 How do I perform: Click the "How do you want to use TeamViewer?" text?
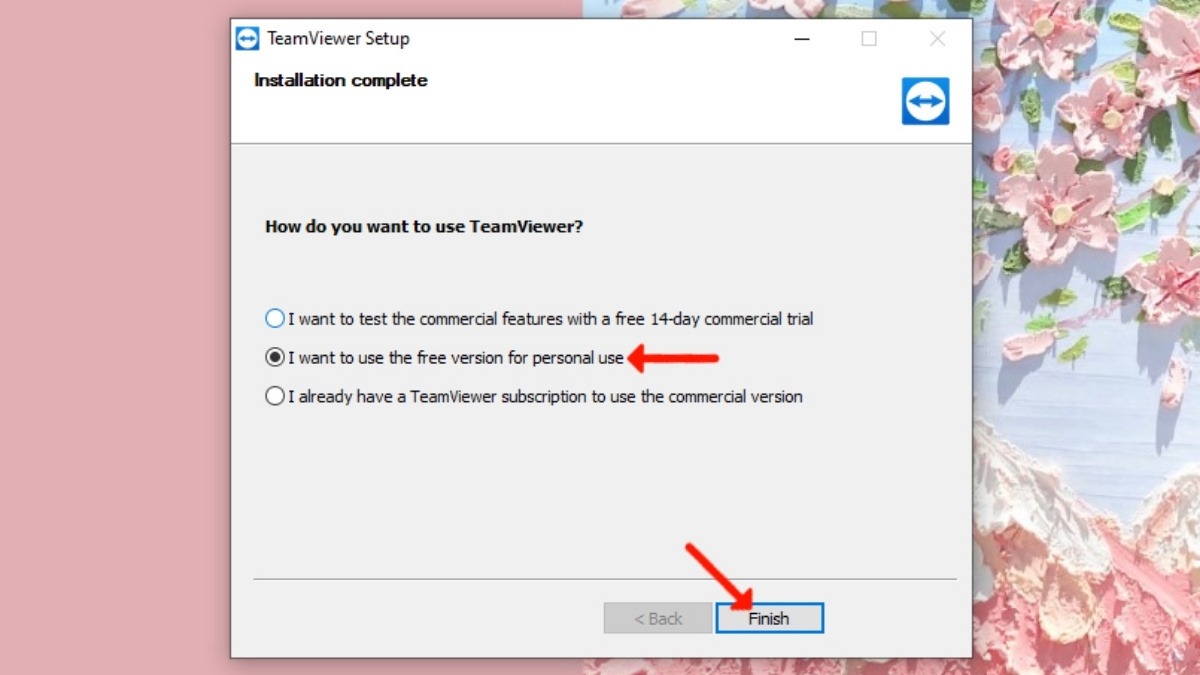(x=424, y=227)
